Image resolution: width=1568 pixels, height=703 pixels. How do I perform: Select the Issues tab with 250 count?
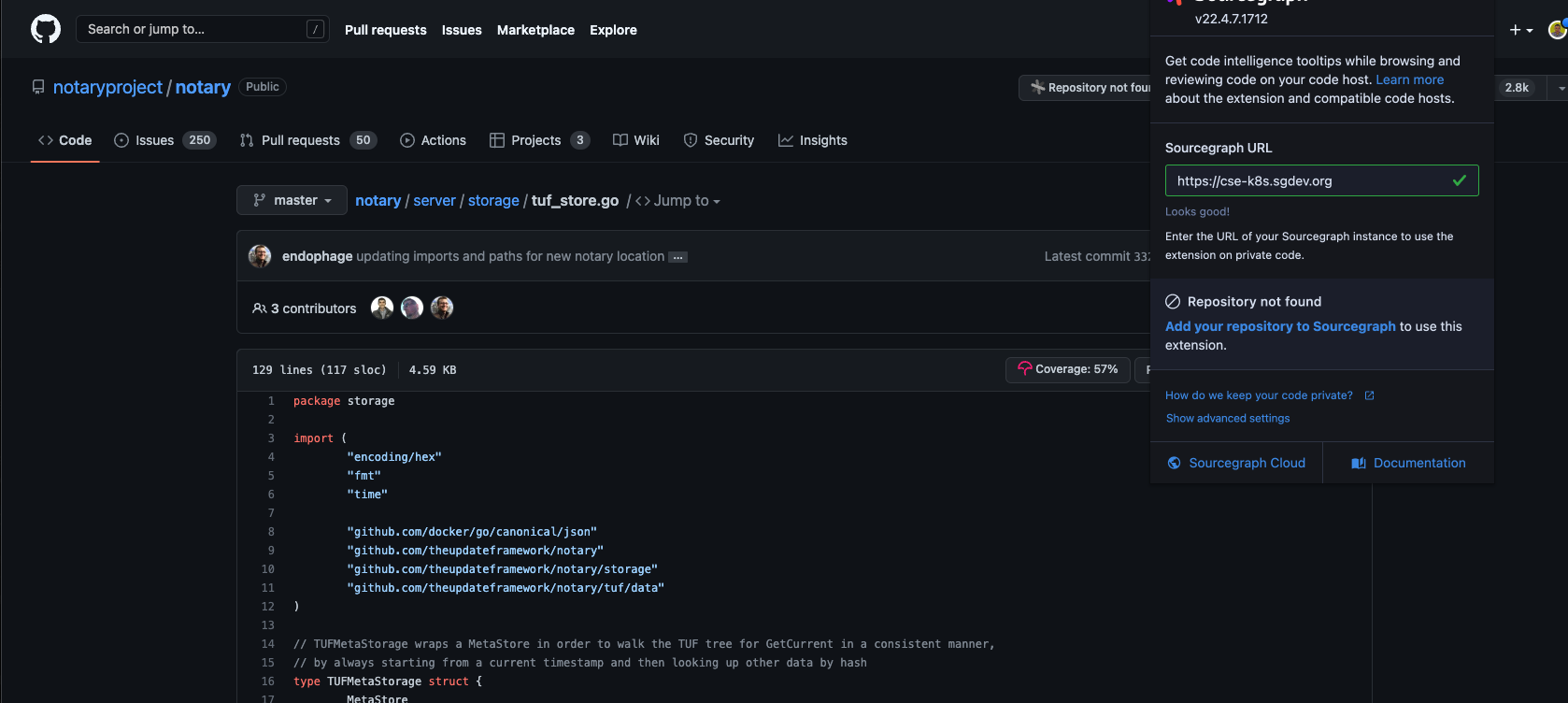click(165, 140)
